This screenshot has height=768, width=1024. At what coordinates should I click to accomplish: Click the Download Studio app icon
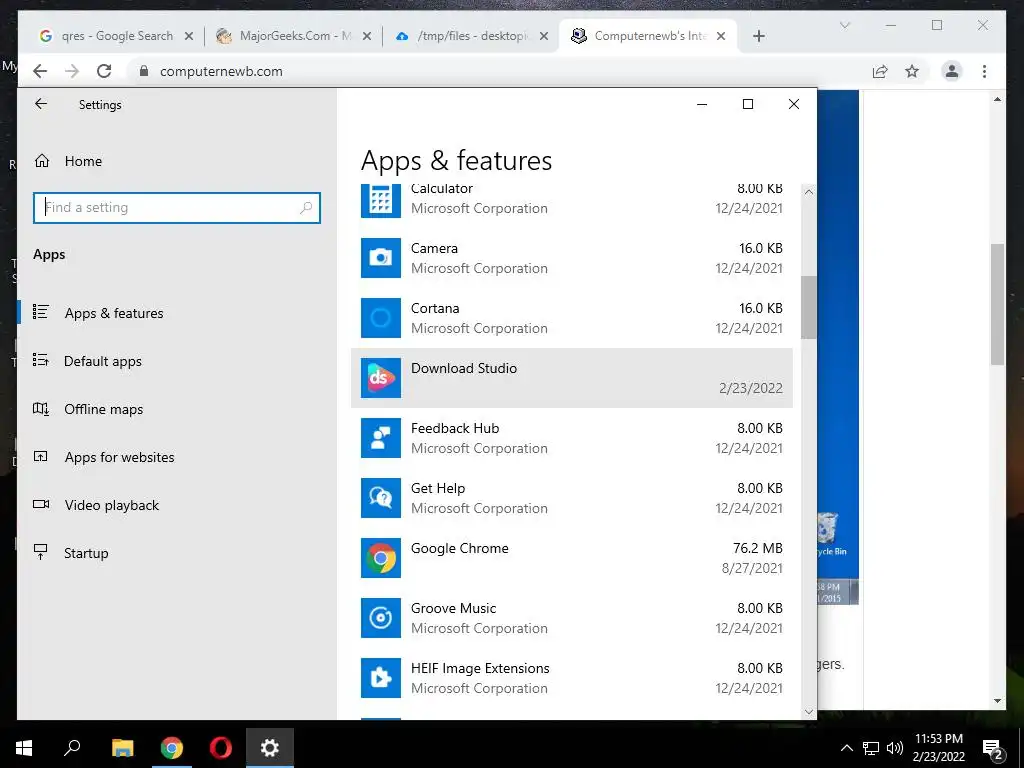tap(381, 378)
